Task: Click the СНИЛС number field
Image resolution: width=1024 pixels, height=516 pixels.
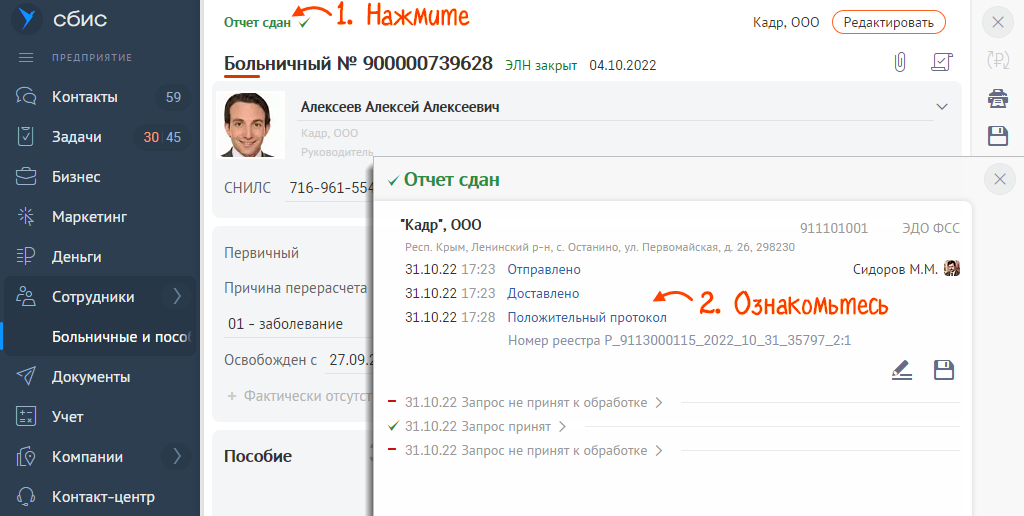Action: (330, 188)
